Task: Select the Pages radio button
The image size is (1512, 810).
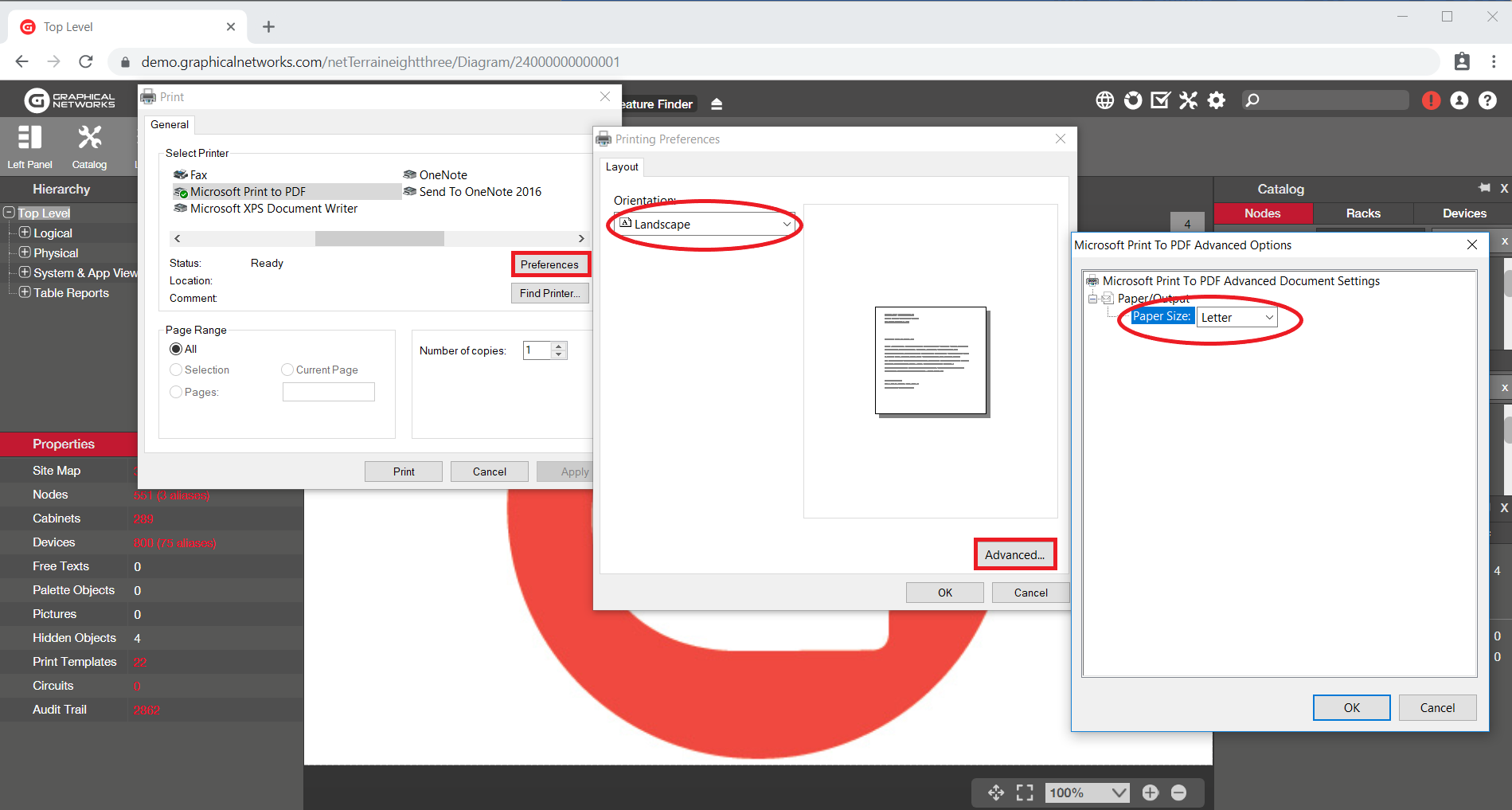Action: tap(176, 392)
